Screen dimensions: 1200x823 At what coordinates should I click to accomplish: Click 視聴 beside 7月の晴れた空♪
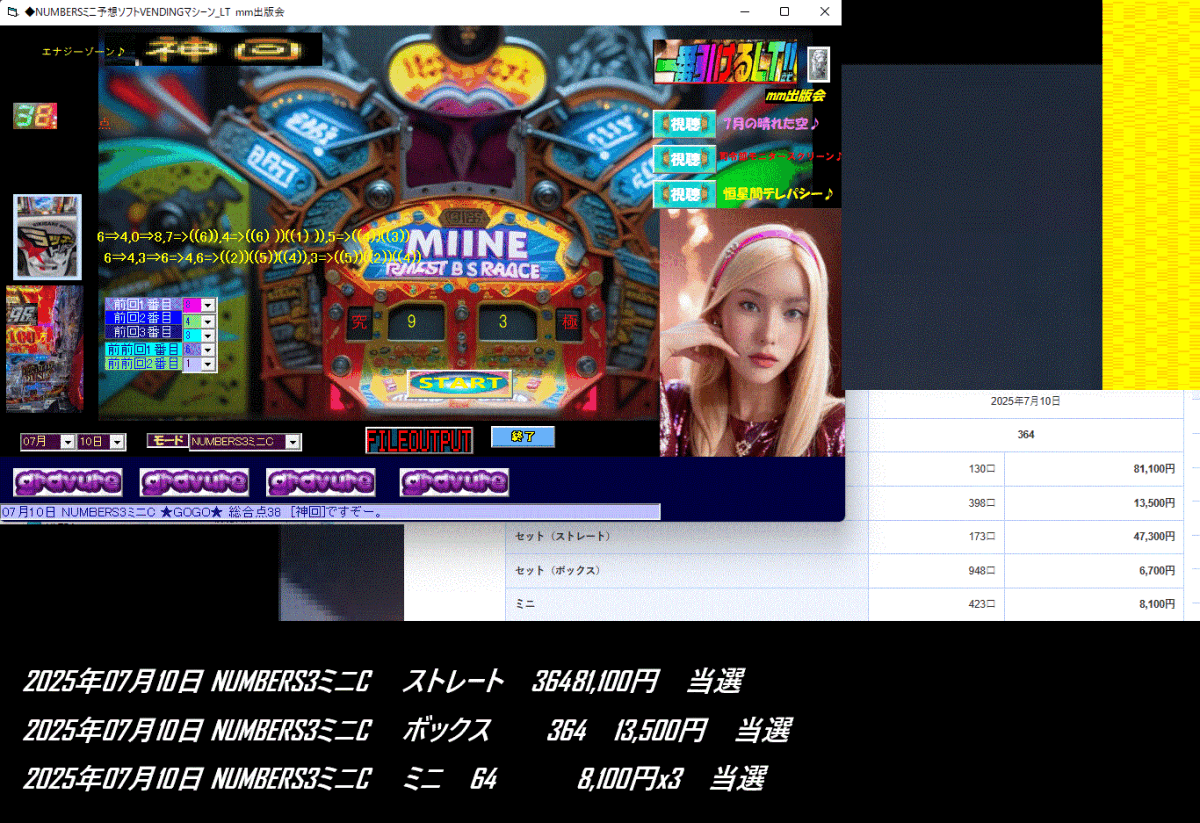coord(684,124)
